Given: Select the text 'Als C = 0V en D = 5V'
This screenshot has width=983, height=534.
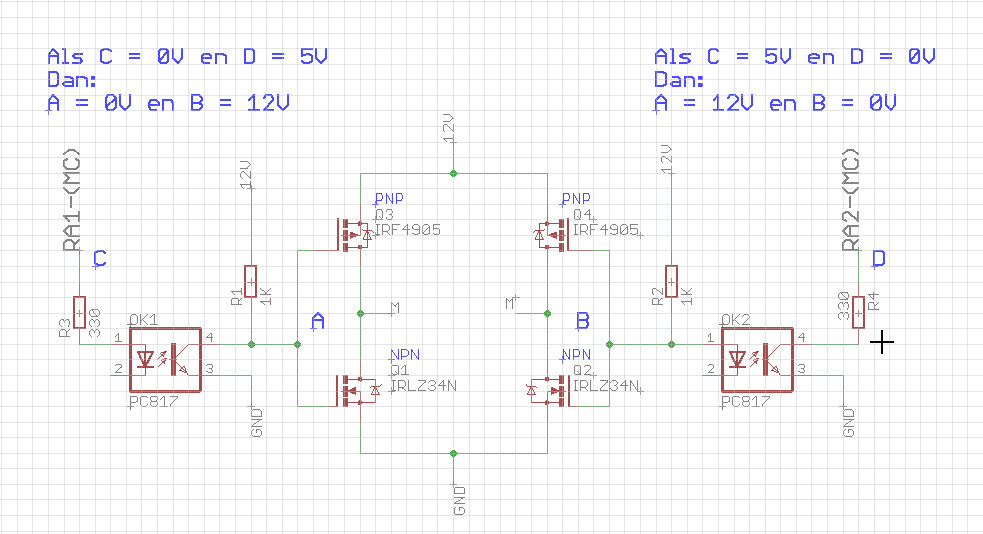Looking at the screenshot, I should [x=187, y=56].
